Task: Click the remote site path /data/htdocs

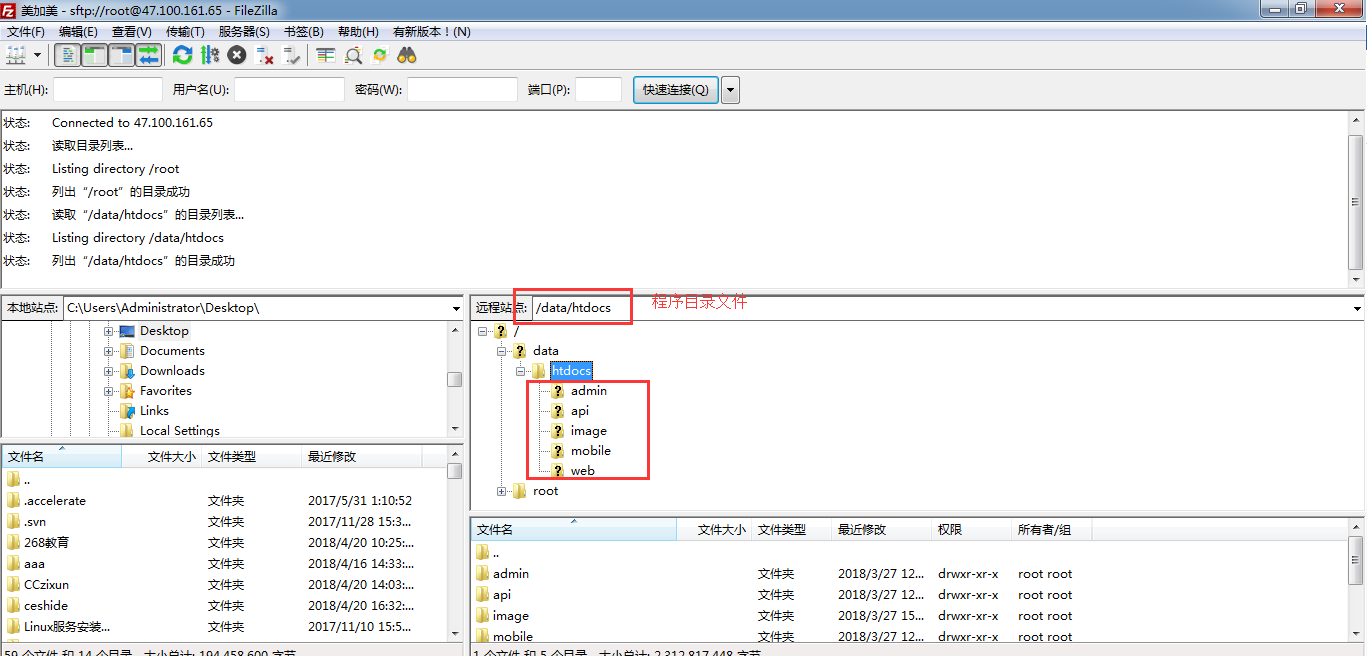Action: [x=573, y=308]
